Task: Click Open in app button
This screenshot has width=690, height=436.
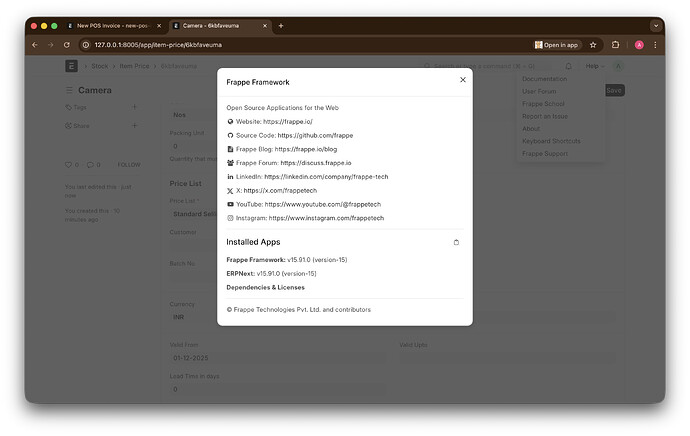Action: pos(557,45)
